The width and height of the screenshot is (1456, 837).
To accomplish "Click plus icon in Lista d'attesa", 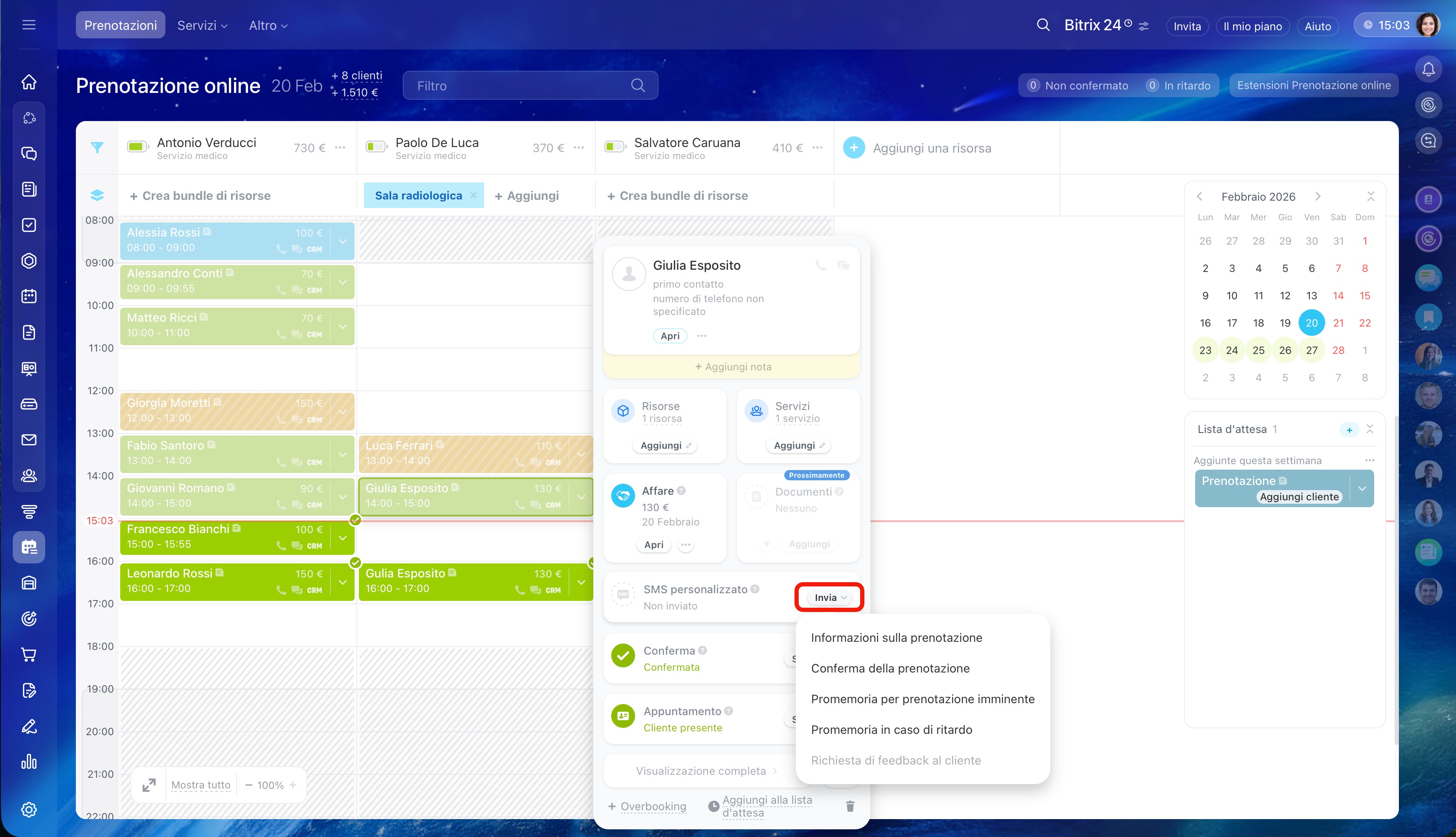I will (x=1349, y=430).
